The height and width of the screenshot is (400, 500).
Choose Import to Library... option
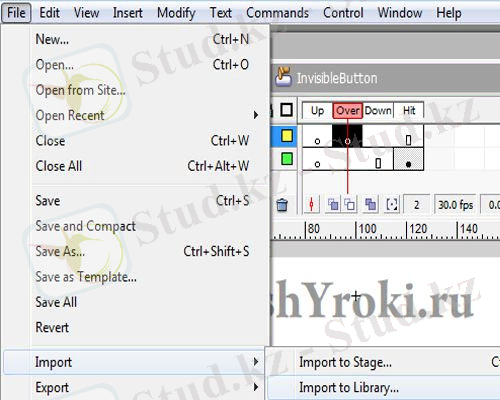[383, 387]
